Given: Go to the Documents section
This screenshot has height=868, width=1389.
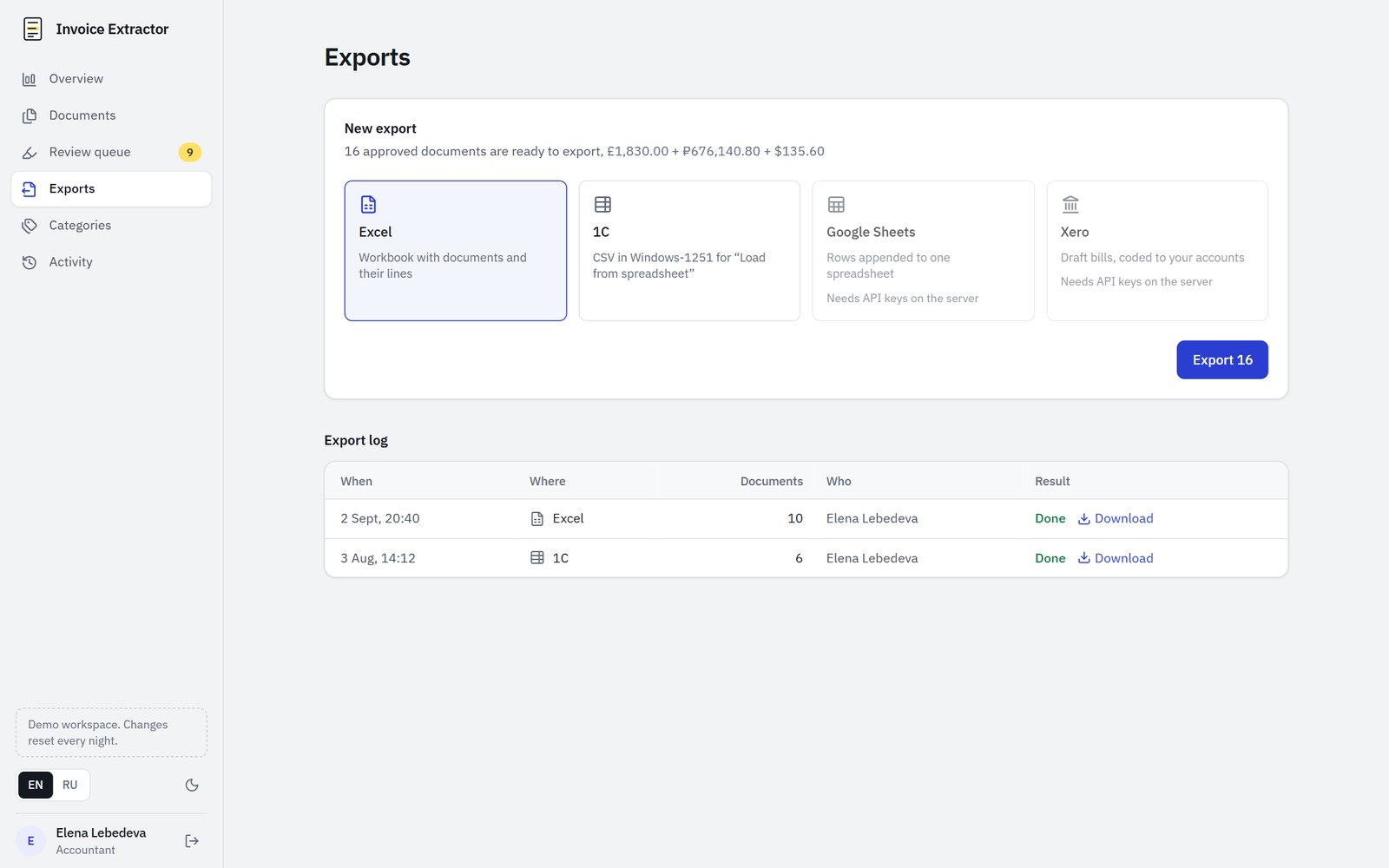Looking at the screenshot, I should (111, 115).
